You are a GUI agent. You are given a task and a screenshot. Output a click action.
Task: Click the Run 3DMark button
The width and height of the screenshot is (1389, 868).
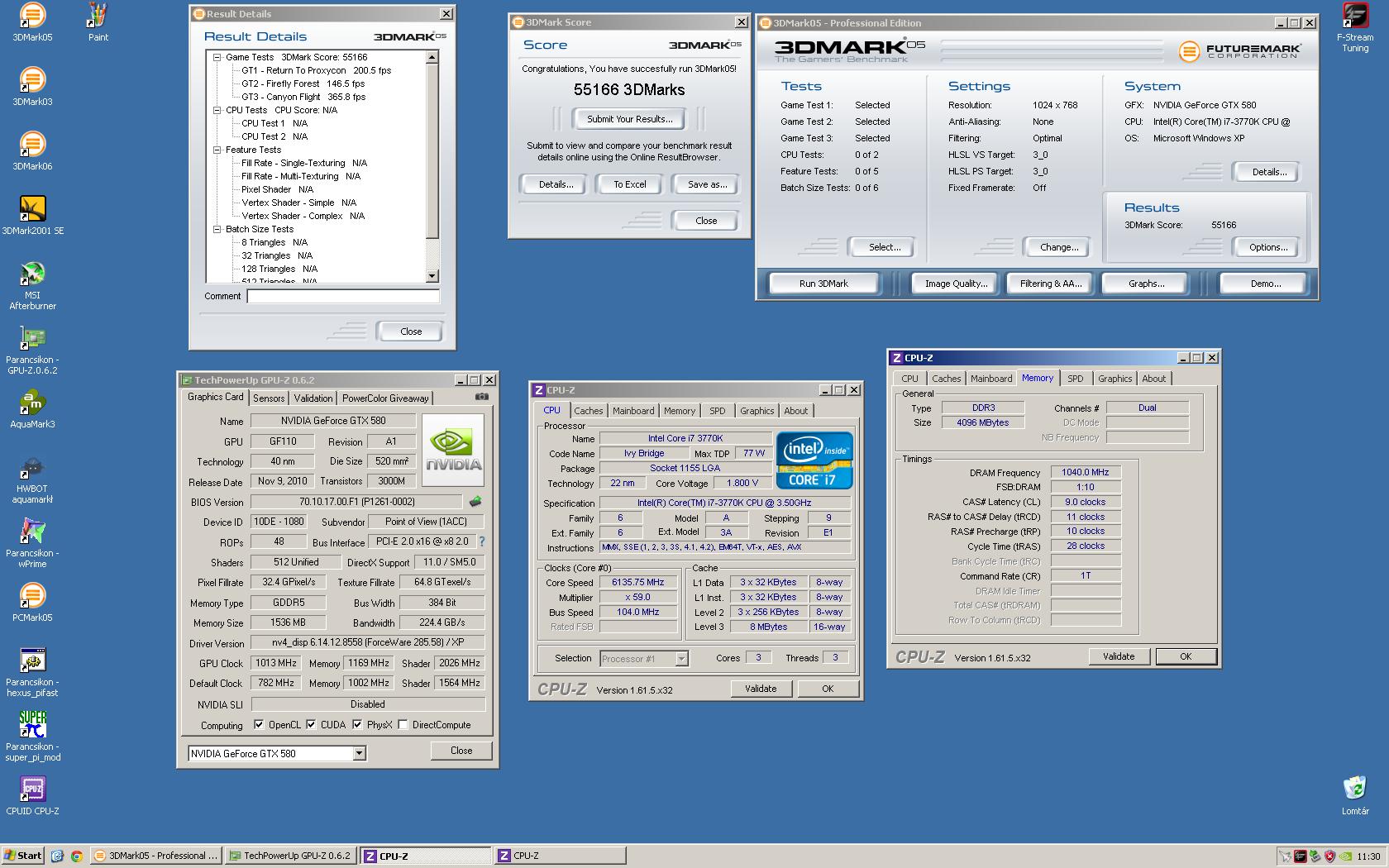(x=823, y=284)
